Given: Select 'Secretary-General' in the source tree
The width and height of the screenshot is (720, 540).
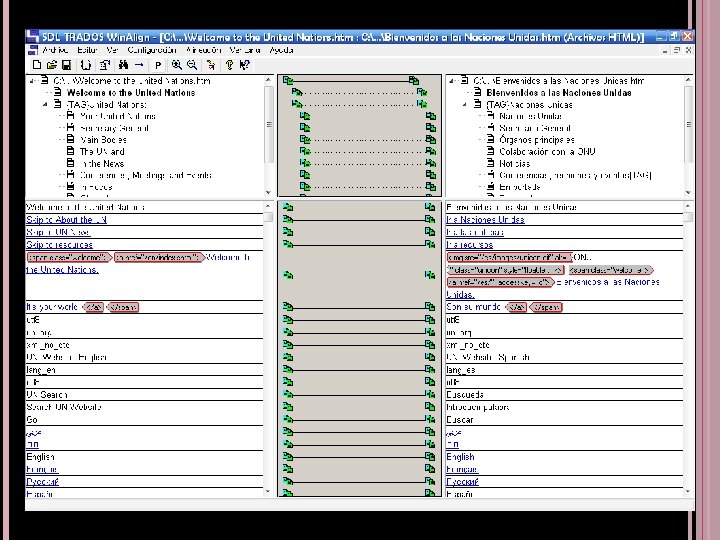Looking at the screenshot, I should (114, 128).
